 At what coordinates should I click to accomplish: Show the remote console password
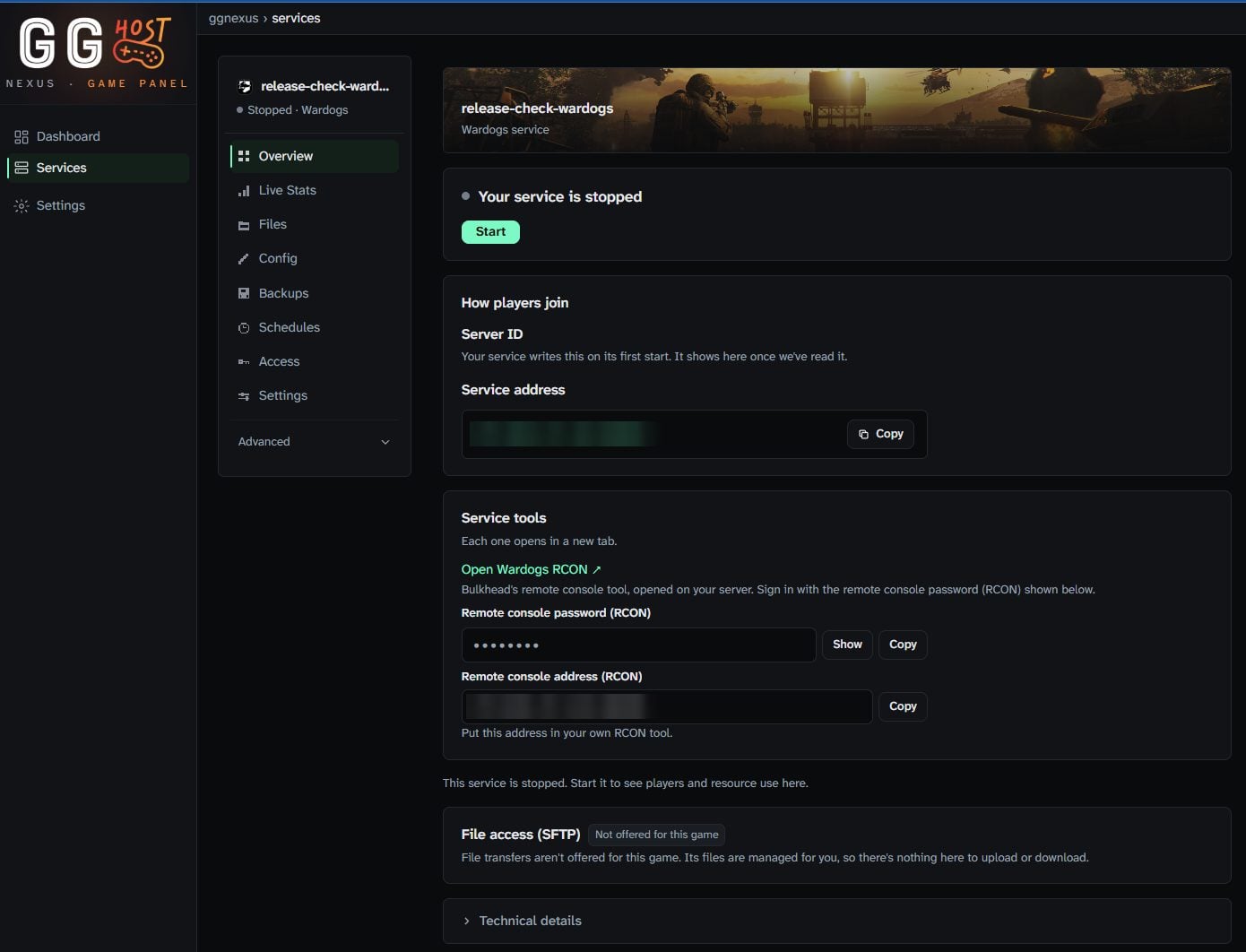[x=847, y=645]
